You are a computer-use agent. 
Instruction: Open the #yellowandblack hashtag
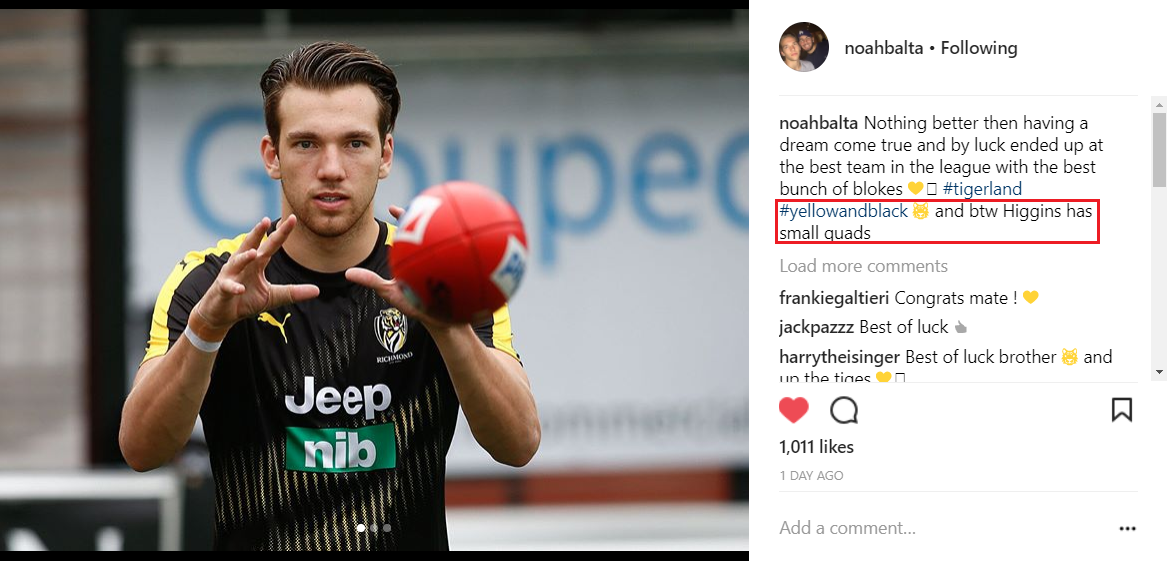(844, 211)
